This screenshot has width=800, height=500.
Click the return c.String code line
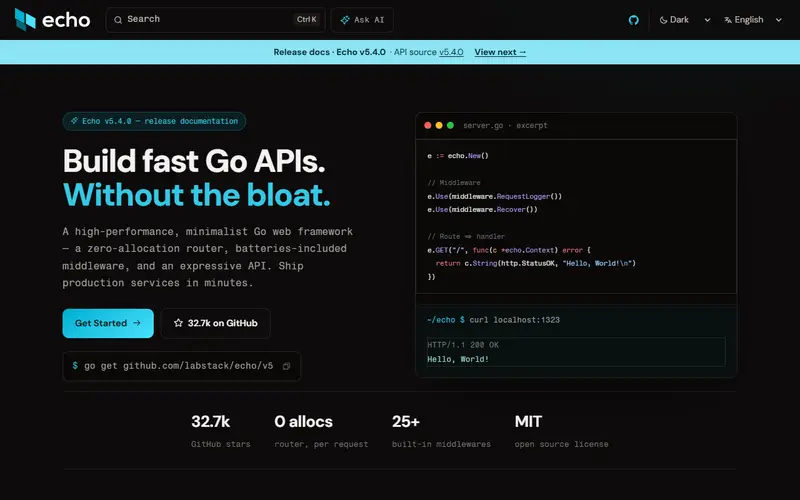[536, 263]
